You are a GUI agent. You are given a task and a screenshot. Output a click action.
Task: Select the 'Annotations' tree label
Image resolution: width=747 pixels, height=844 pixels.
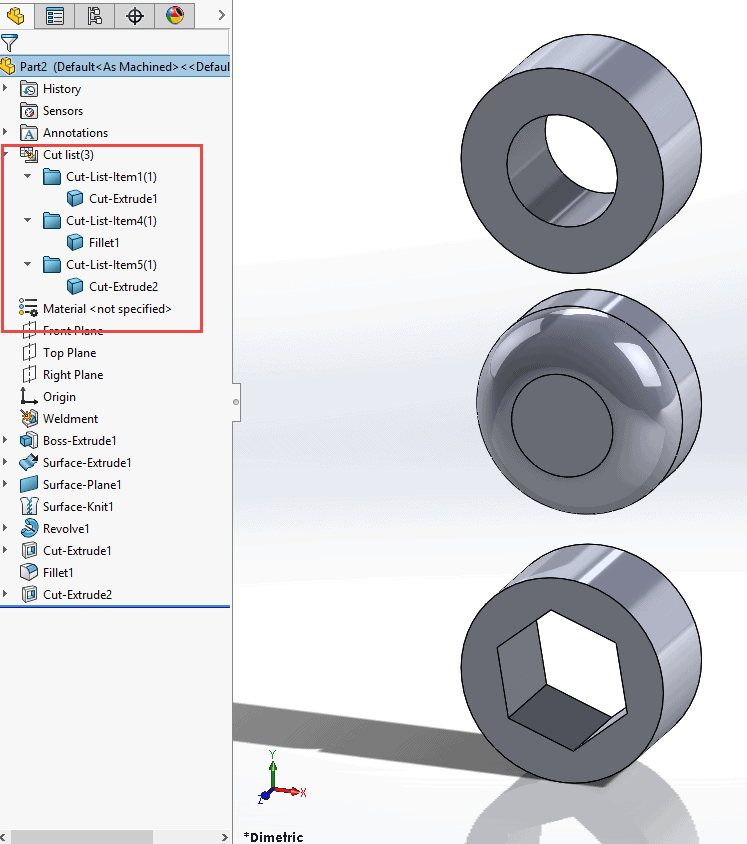(75, 133)
